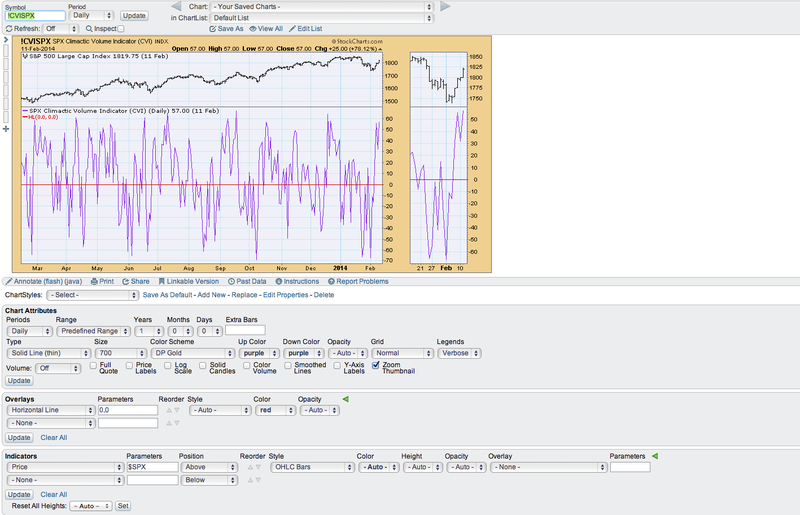Open Past Data
Viewport: 800px width, 515px height.
[x=247, y=281]
